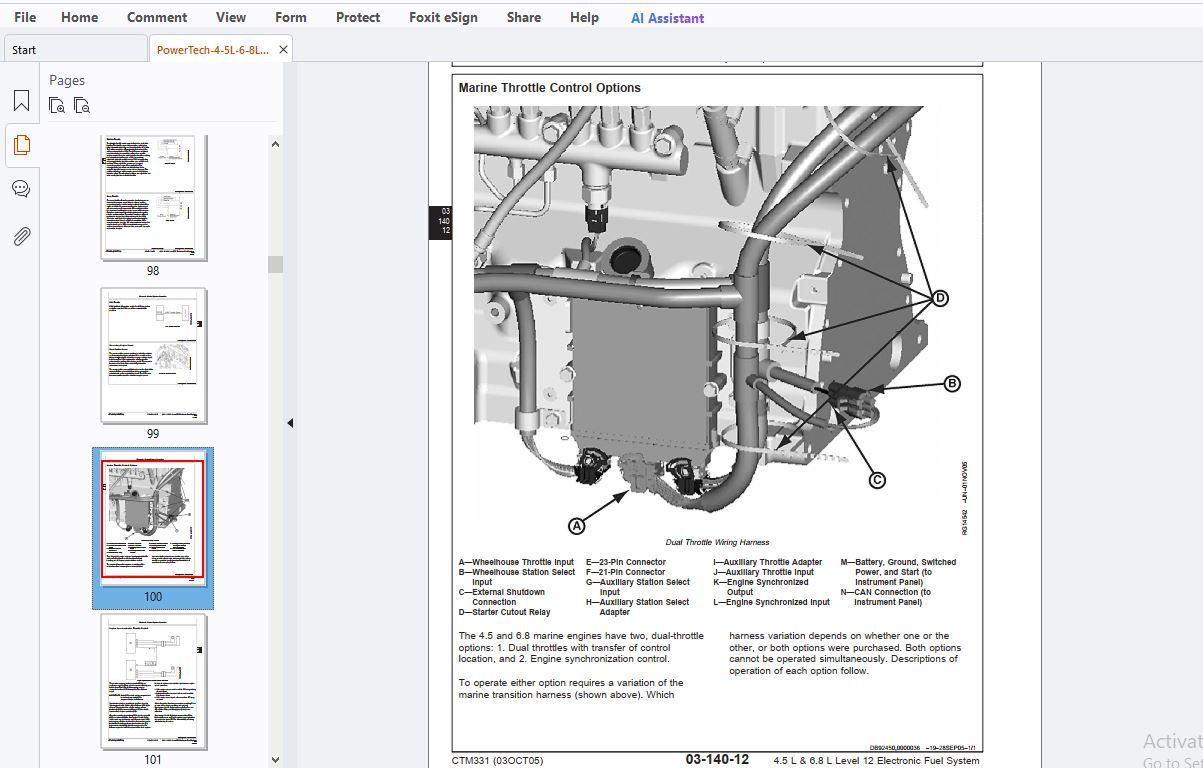Switch to the View tab
Image resolution: width=1203 pixels, height=768 pixels.
tap(231, 17)
